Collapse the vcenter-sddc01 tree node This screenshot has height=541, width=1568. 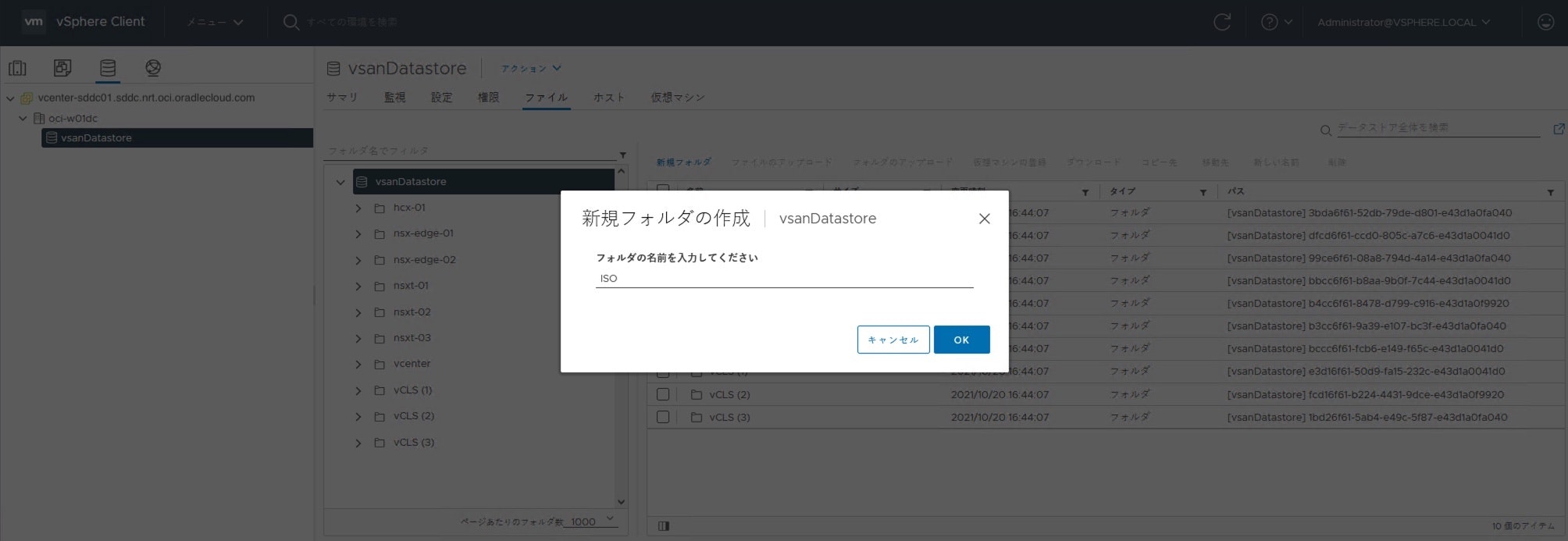pos(10,98)
